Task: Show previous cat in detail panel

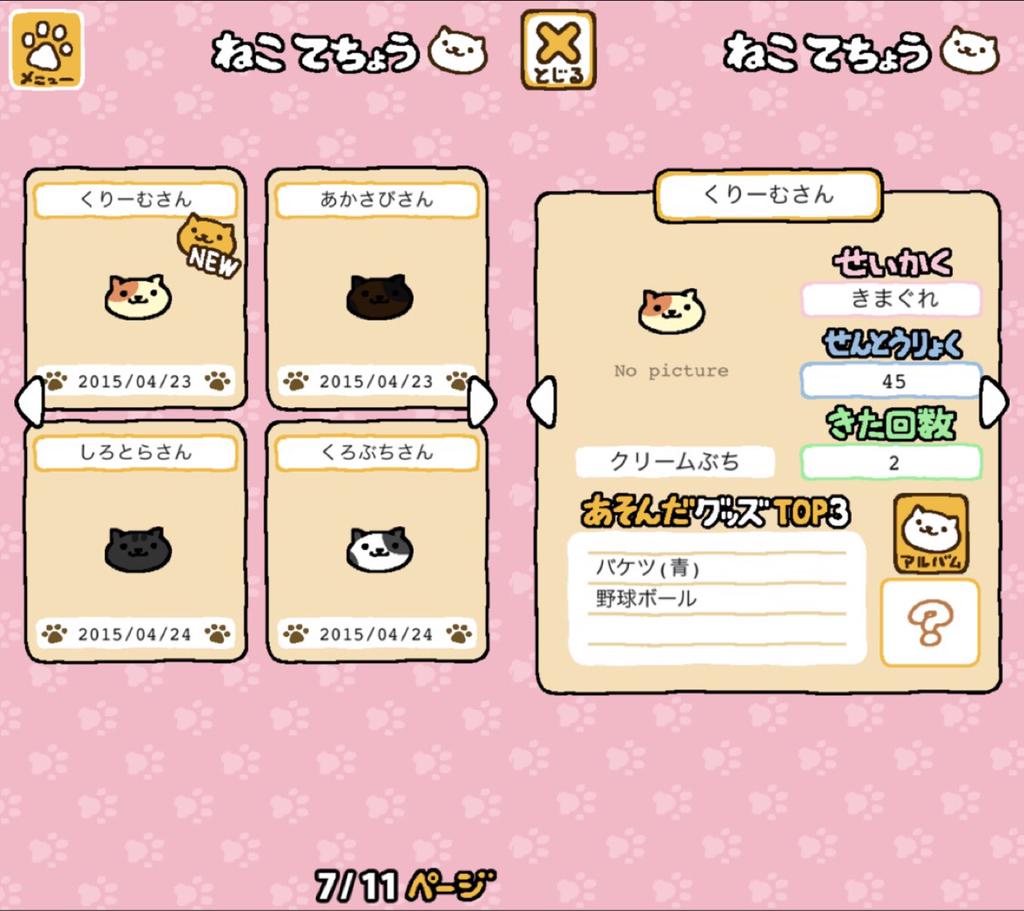Action: [x=542, y=402]
